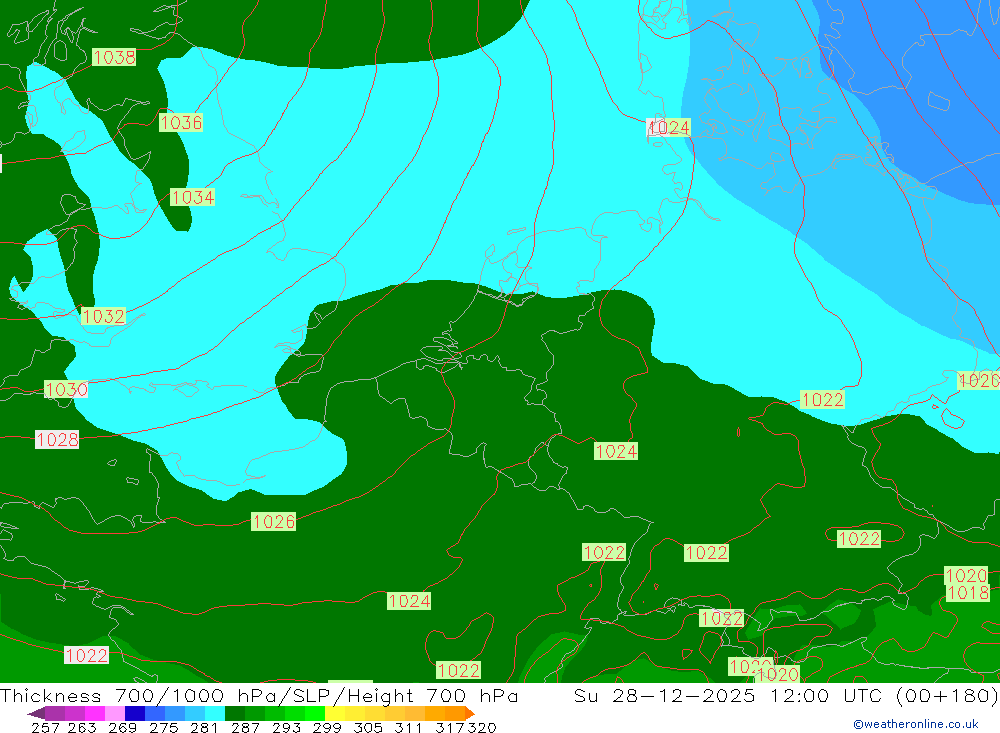Click the legend value 275

[x=163, y=727]
